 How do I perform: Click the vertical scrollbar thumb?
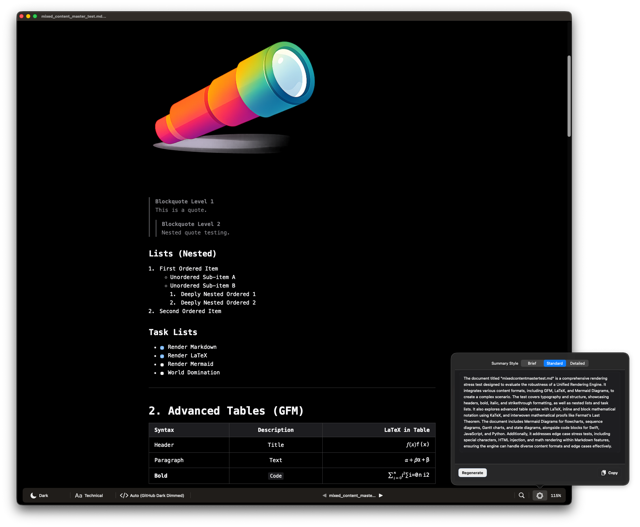point(569,96)
